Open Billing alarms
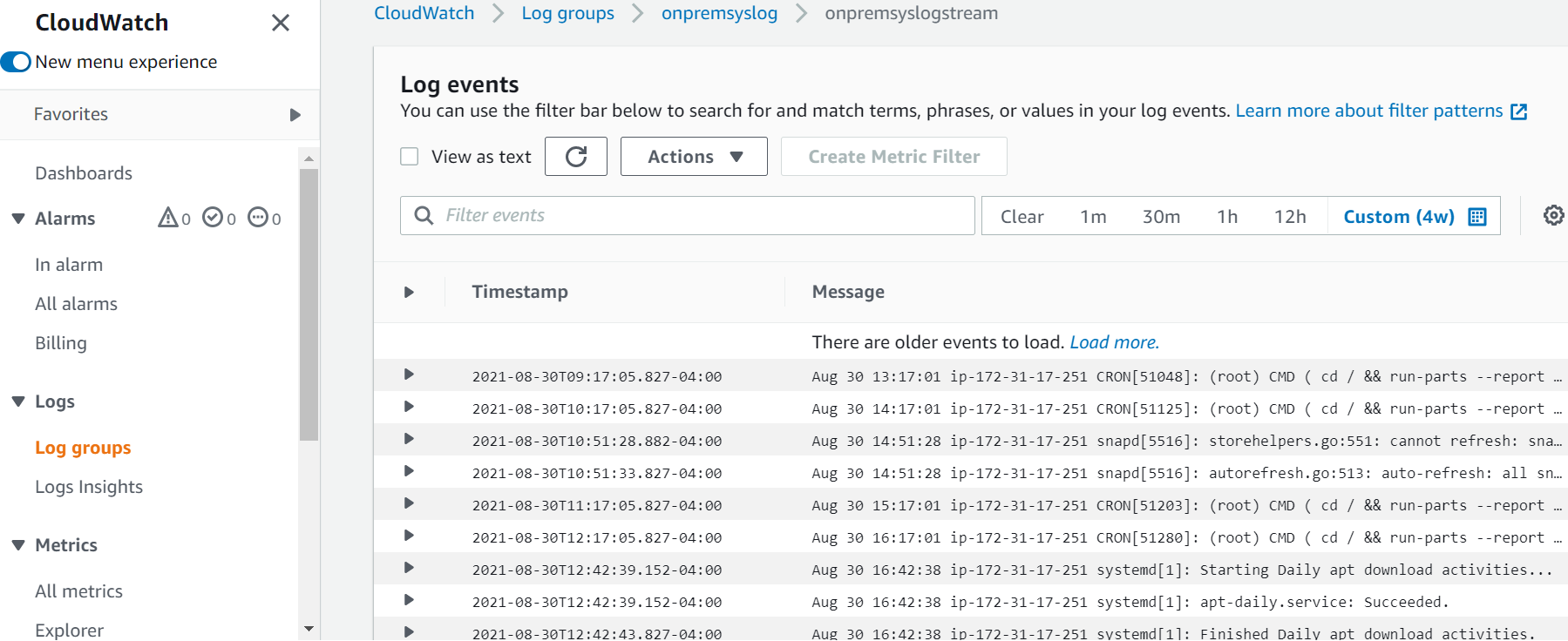Viewport: 1568px width, 641px height. pyautogui.click(x=61, y=343)
